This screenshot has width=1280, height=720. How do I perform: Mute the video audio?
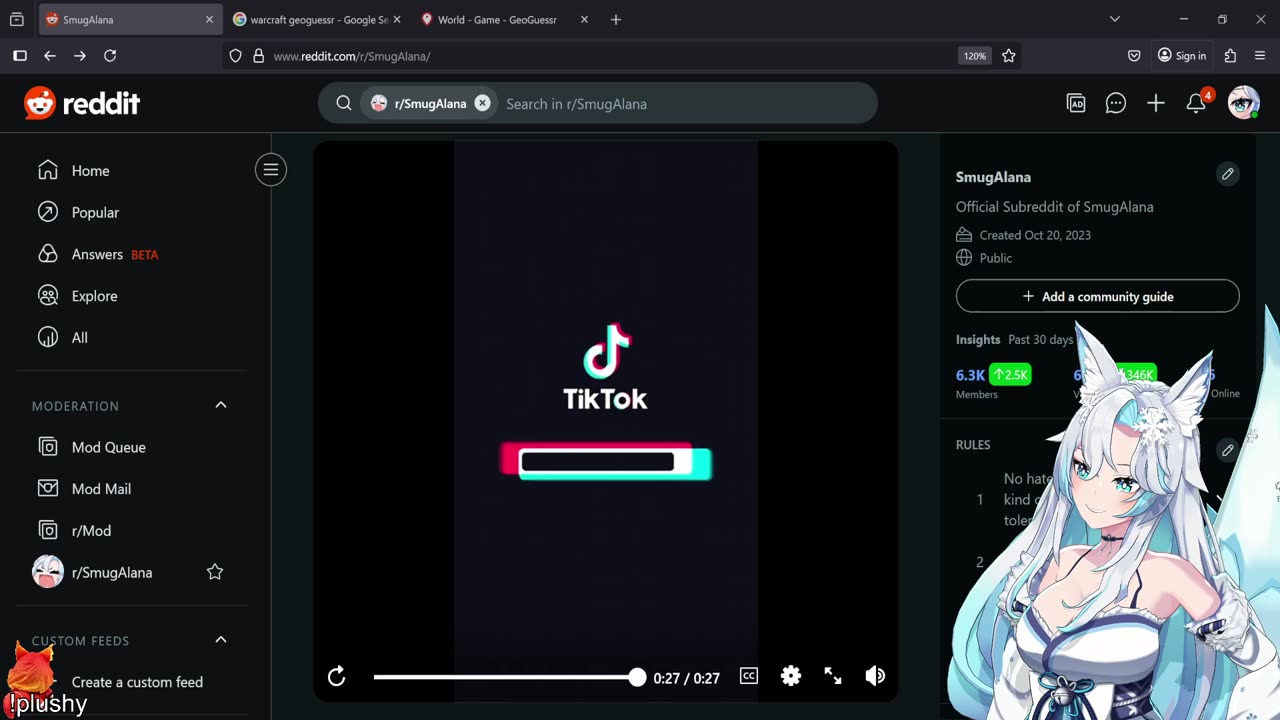(x=875, y=676)
